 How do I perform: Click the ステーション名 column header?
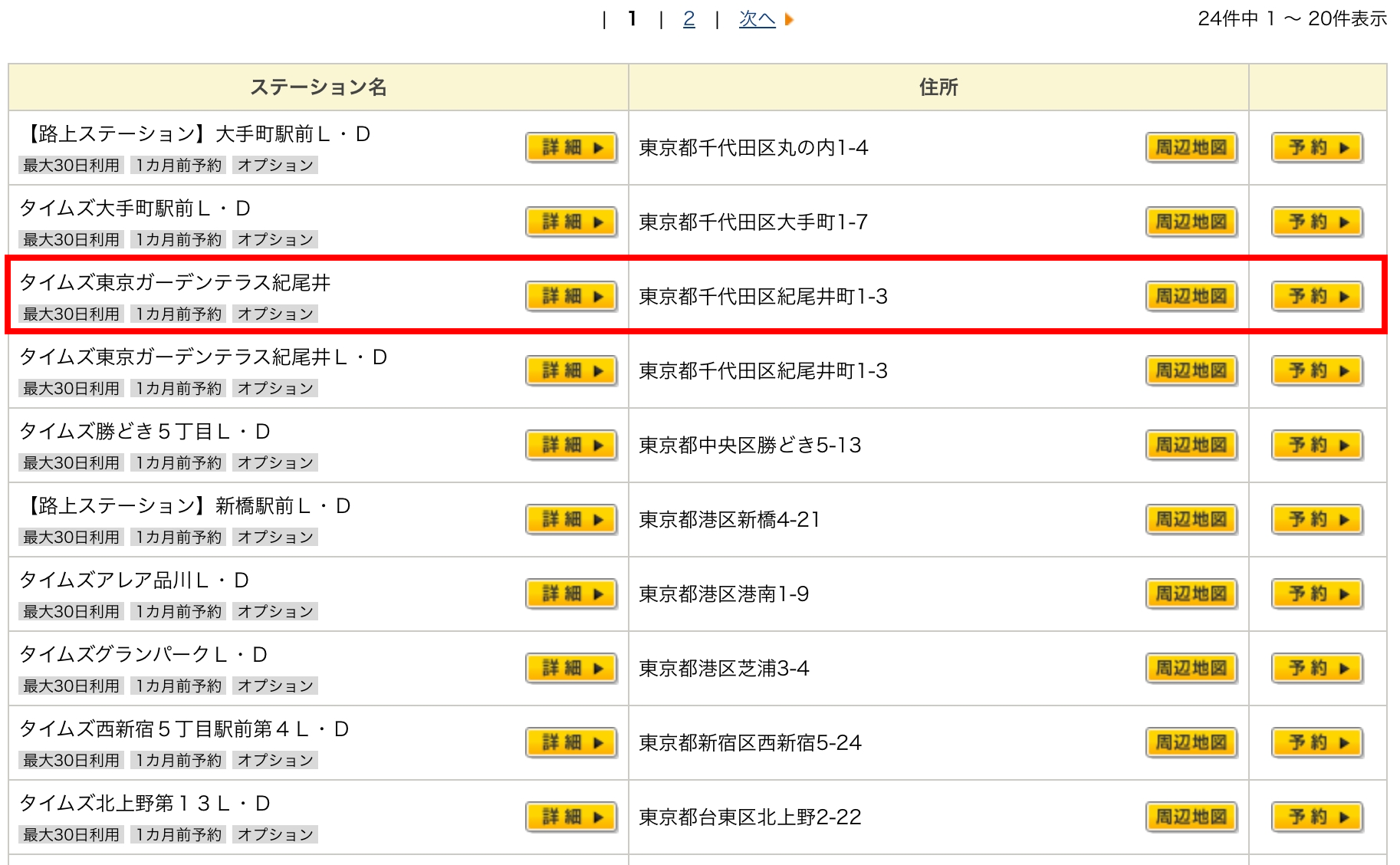point(318,87)
